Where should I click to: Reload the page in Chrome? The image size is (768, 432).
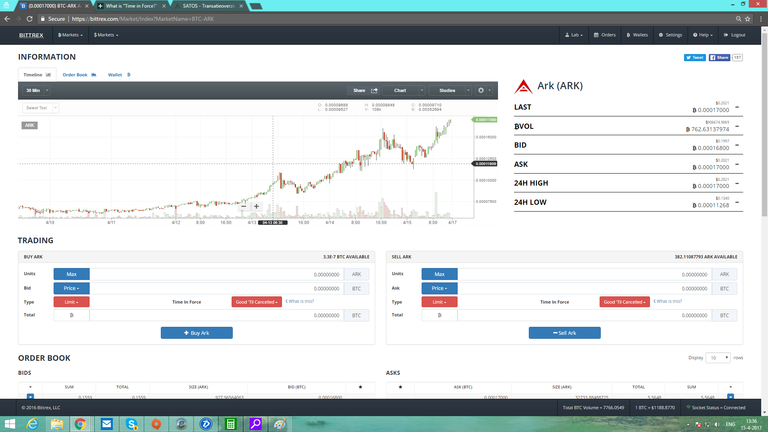pyautogui.click(x=29, y=19)
